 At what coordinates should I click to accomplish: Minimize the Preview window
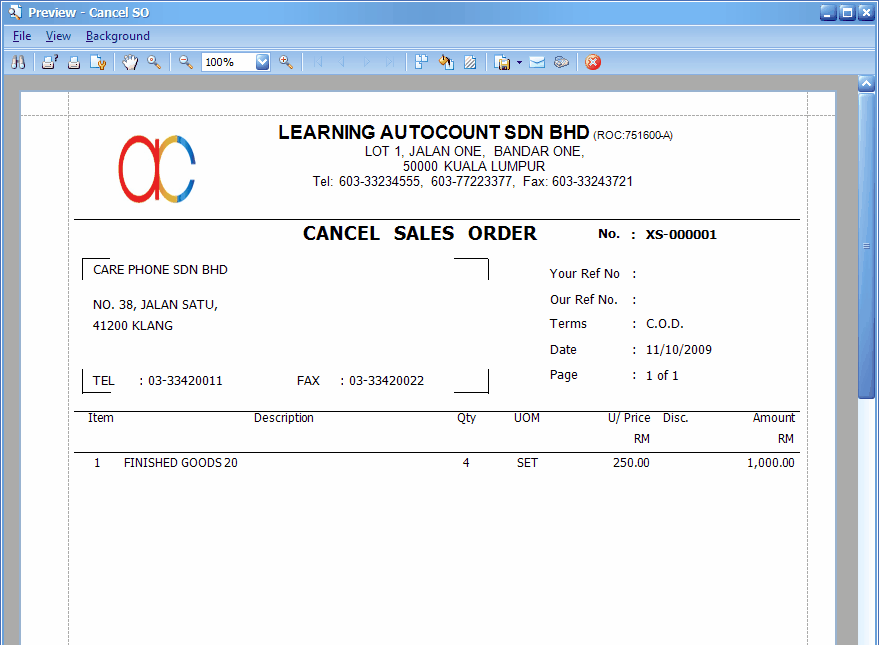tap(828, 12)
